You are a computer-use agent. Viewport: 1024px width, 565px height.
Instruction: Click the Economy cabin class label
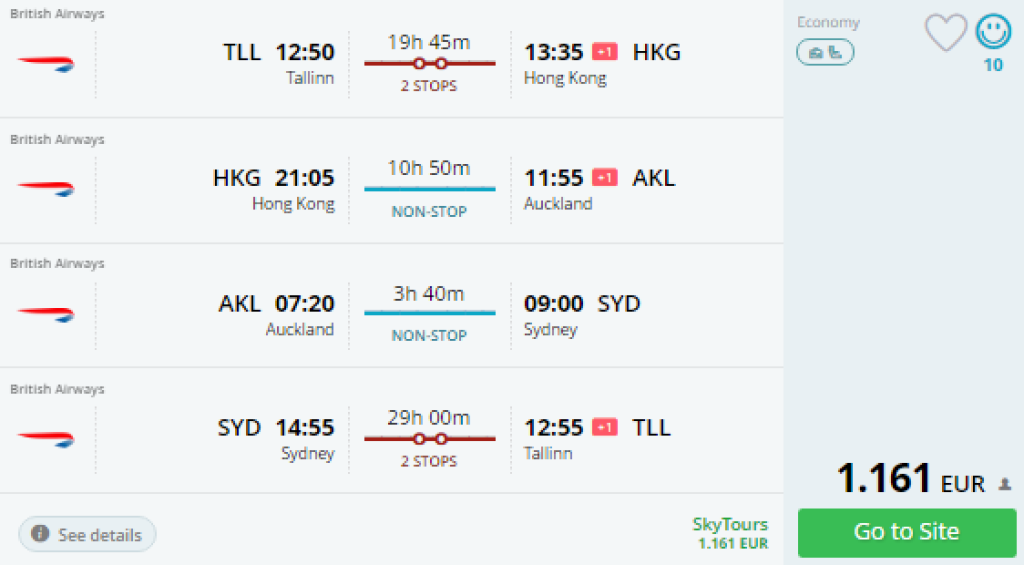[828, 22]
